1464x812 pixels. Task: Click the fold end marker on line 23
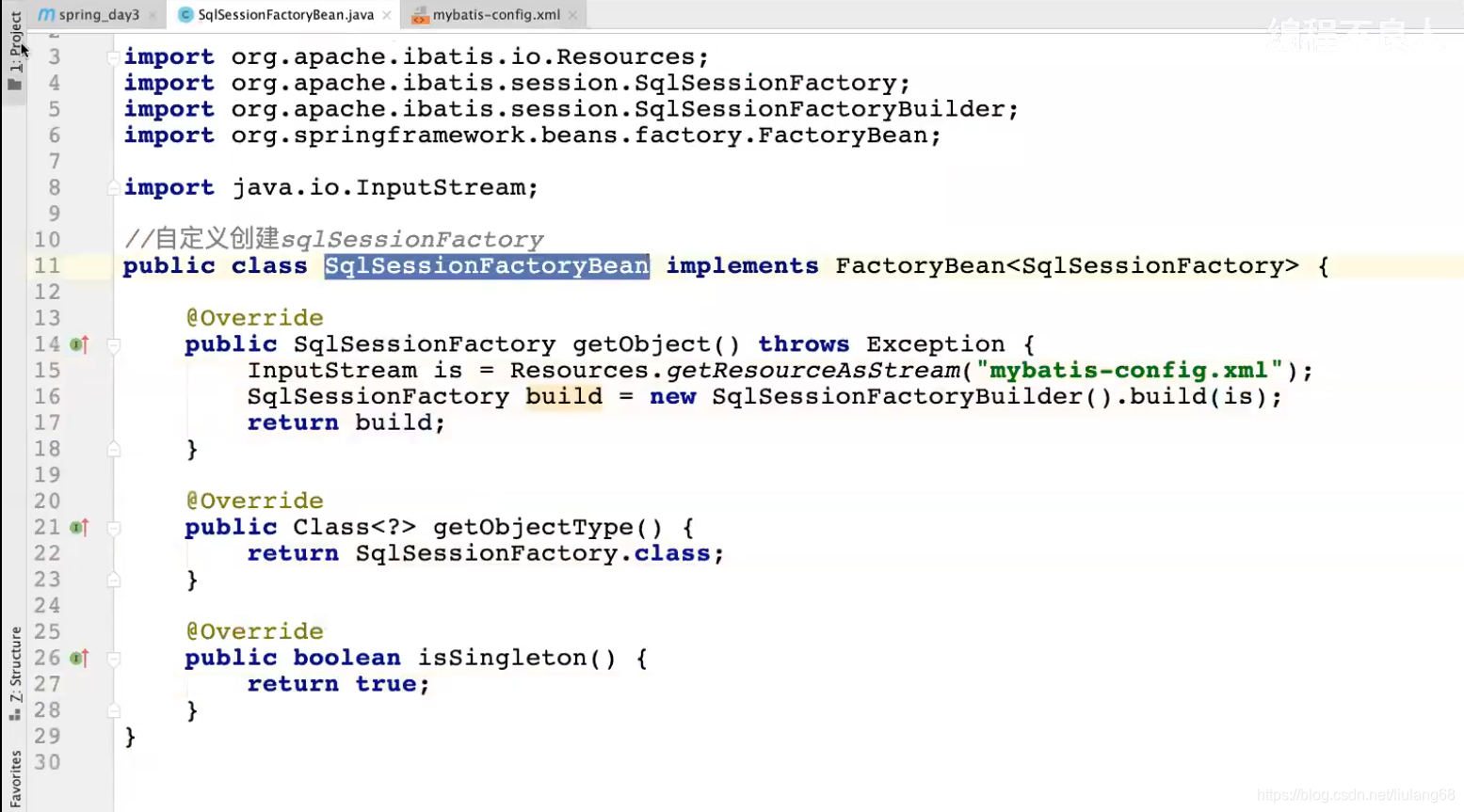click(x=114, y=581)
